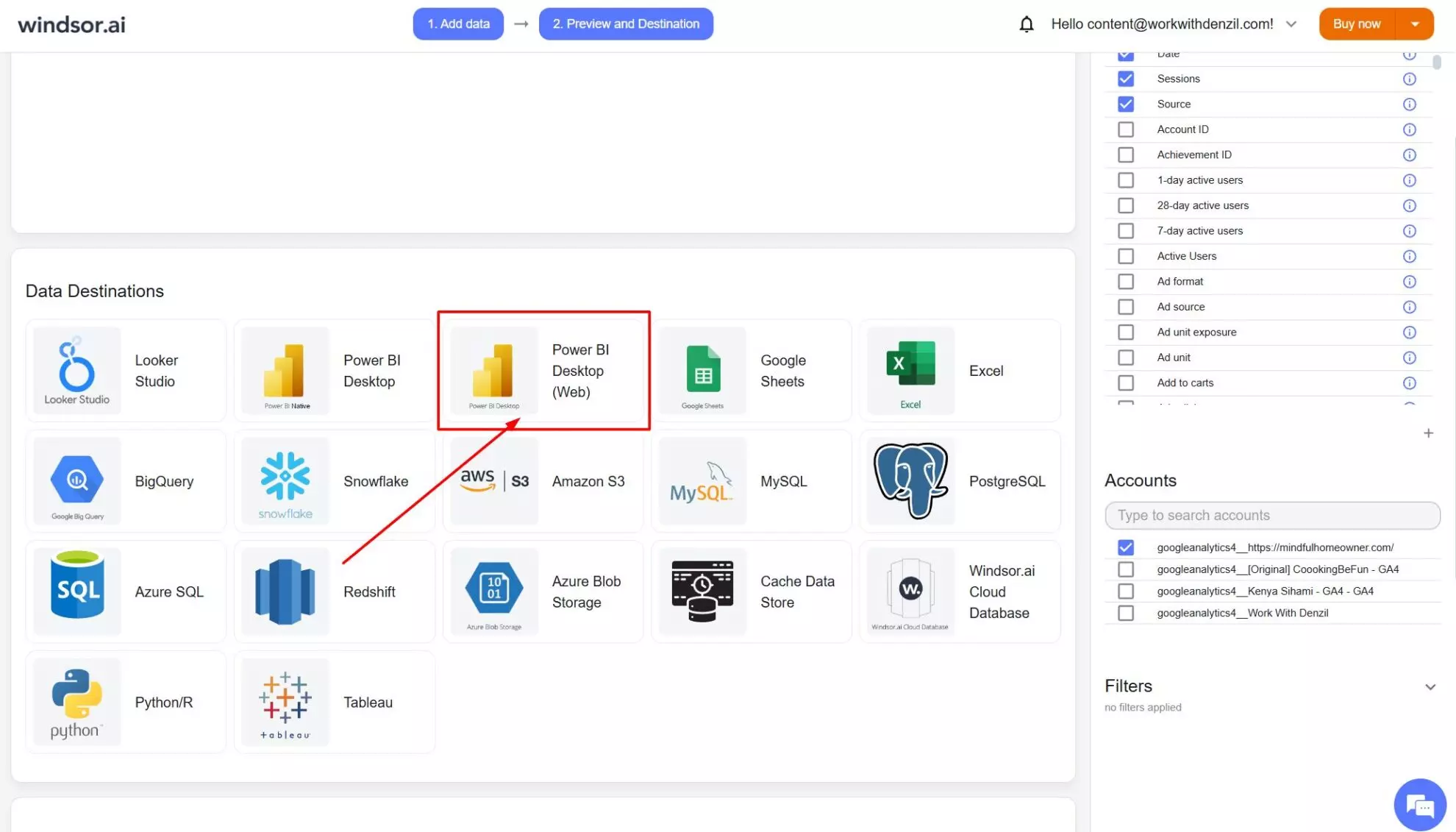The image size is (1456, 832).
Task: Check the Ad unit exposure checkbox
Action: pos(1125,332)
